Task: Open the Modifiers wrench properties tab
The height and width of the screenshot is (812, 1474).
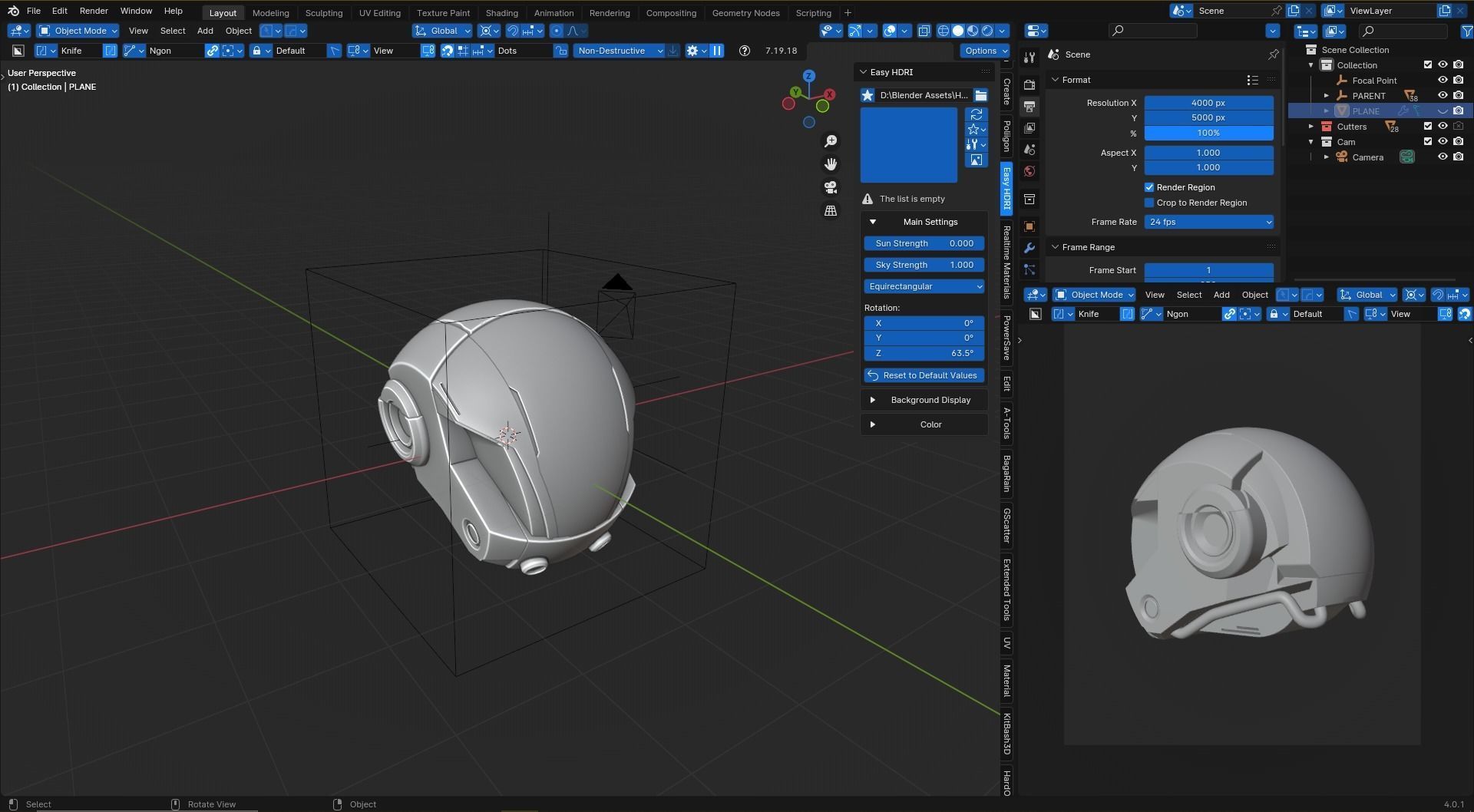Action: click(1029, 248)
